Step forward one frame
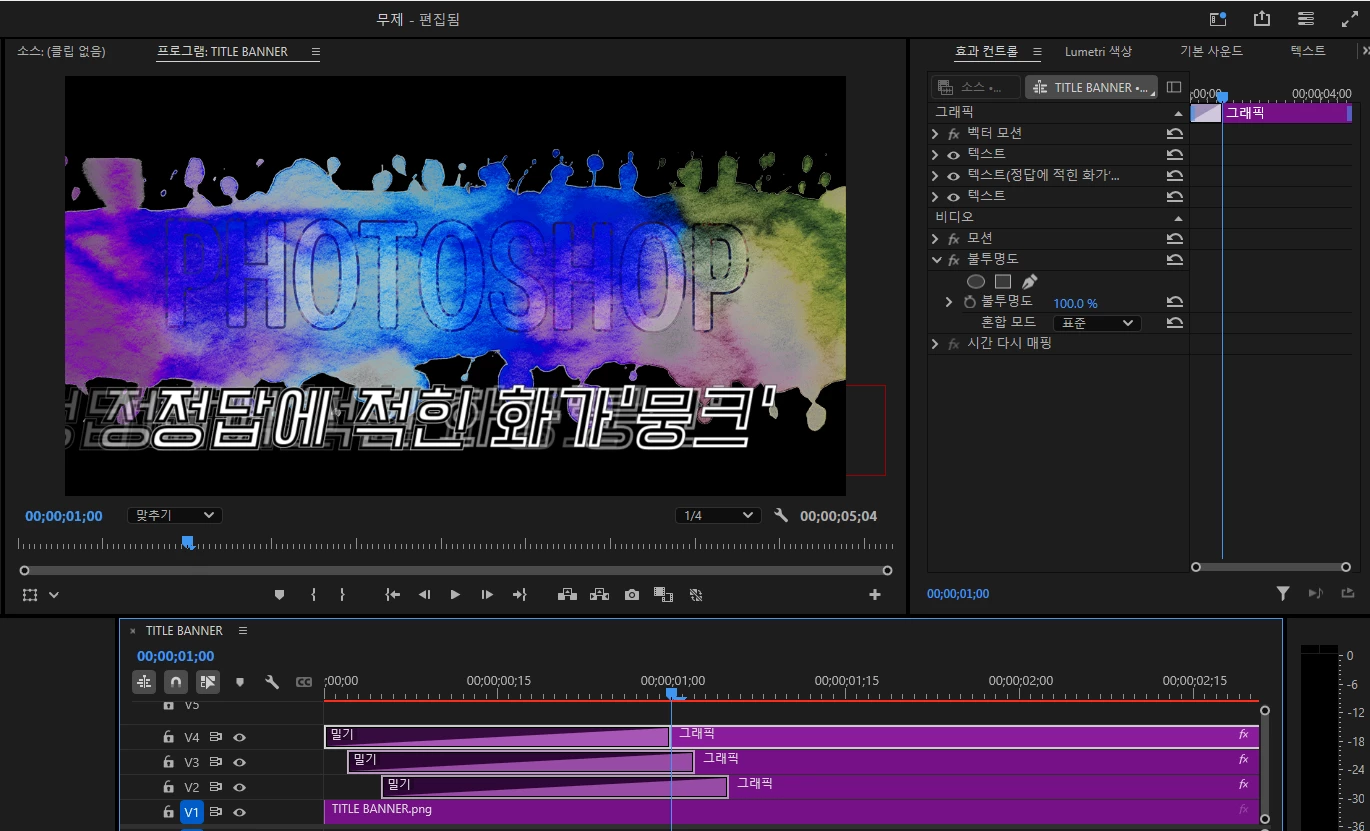Viewport: 1370px width, 831px height. 487,594
